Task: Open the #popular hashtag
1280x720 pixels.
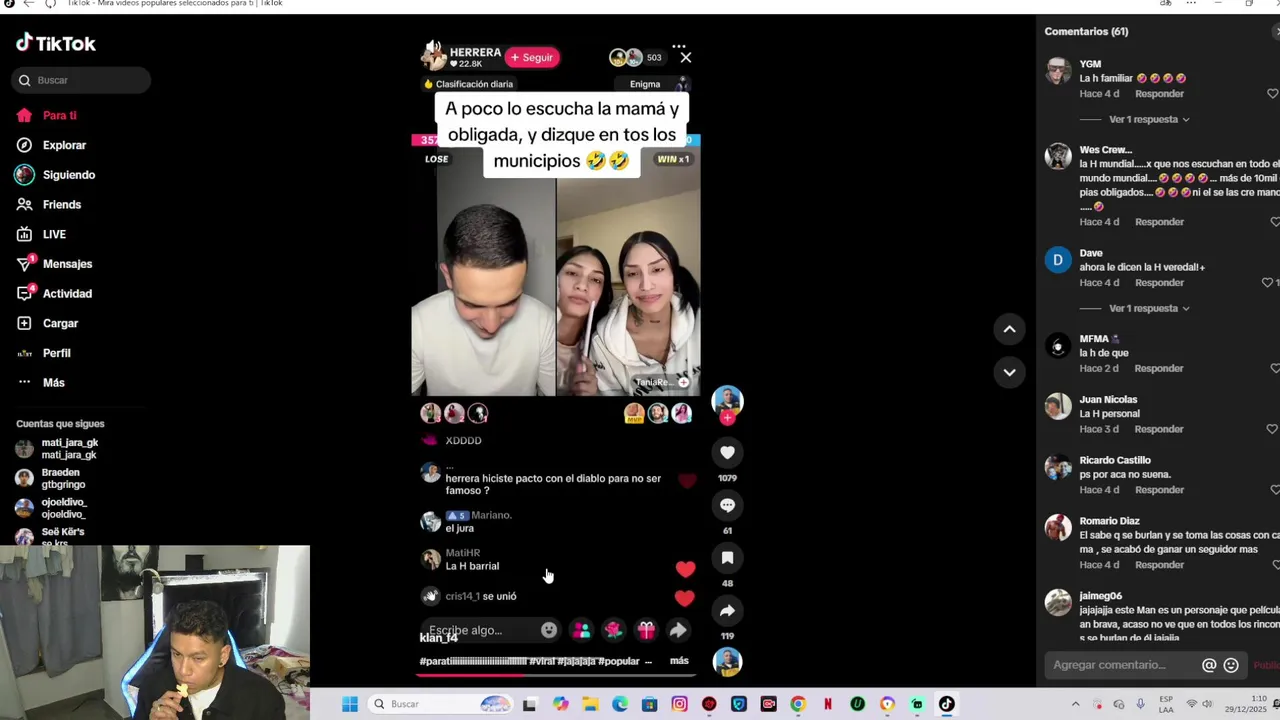Action: tap(619, 661)
